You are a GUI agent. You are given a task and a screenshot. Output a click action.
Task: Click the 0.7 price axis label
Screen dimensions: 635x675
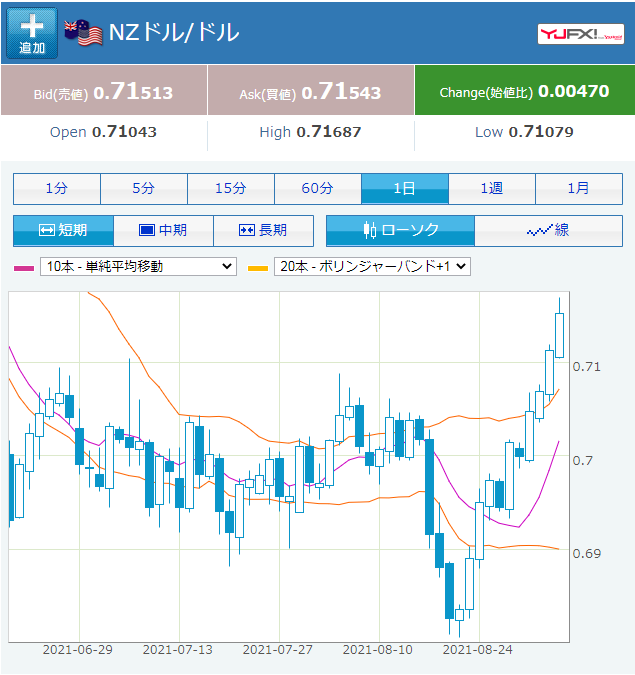[x=582, y=461]
